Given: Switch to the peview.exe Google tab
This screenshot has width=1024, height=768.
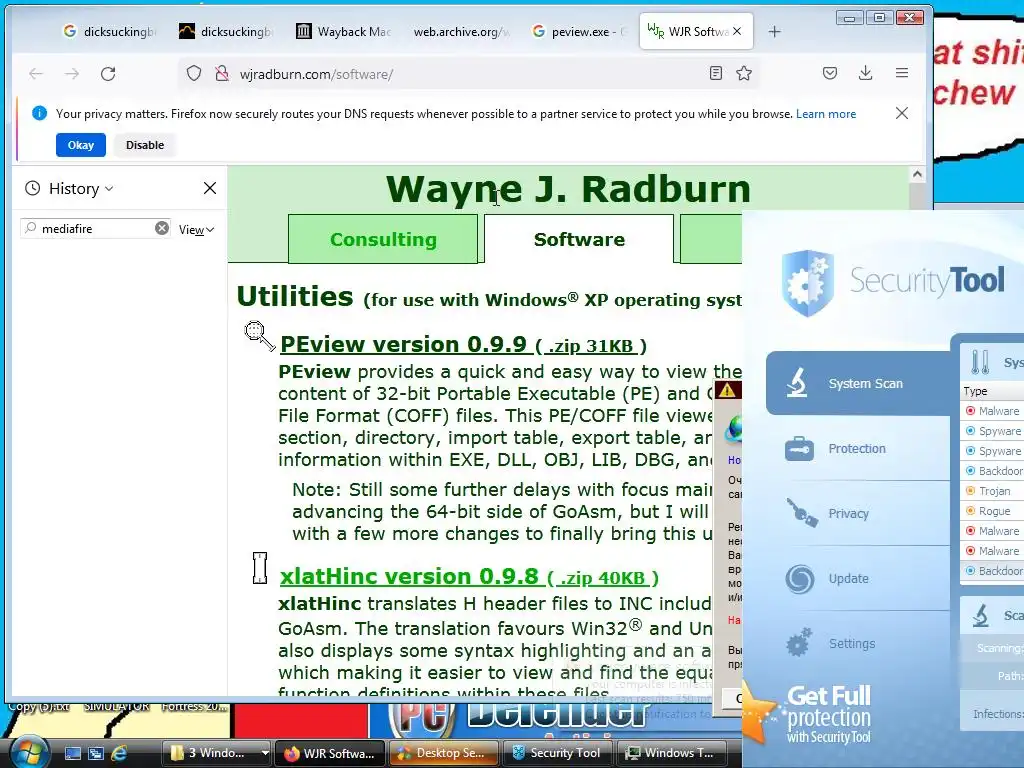Looking at the screenshot, I should pyautogui.click(x=579, y=31).
